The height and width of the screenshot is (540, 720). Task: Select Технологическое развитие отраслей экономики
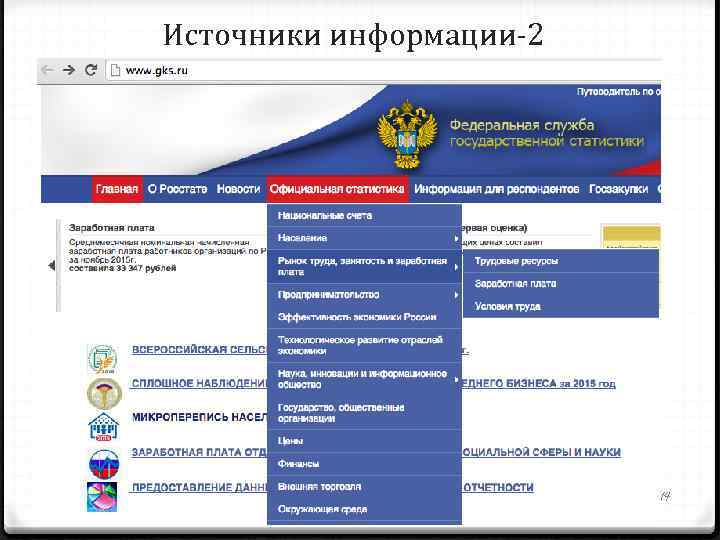(364, 345)
